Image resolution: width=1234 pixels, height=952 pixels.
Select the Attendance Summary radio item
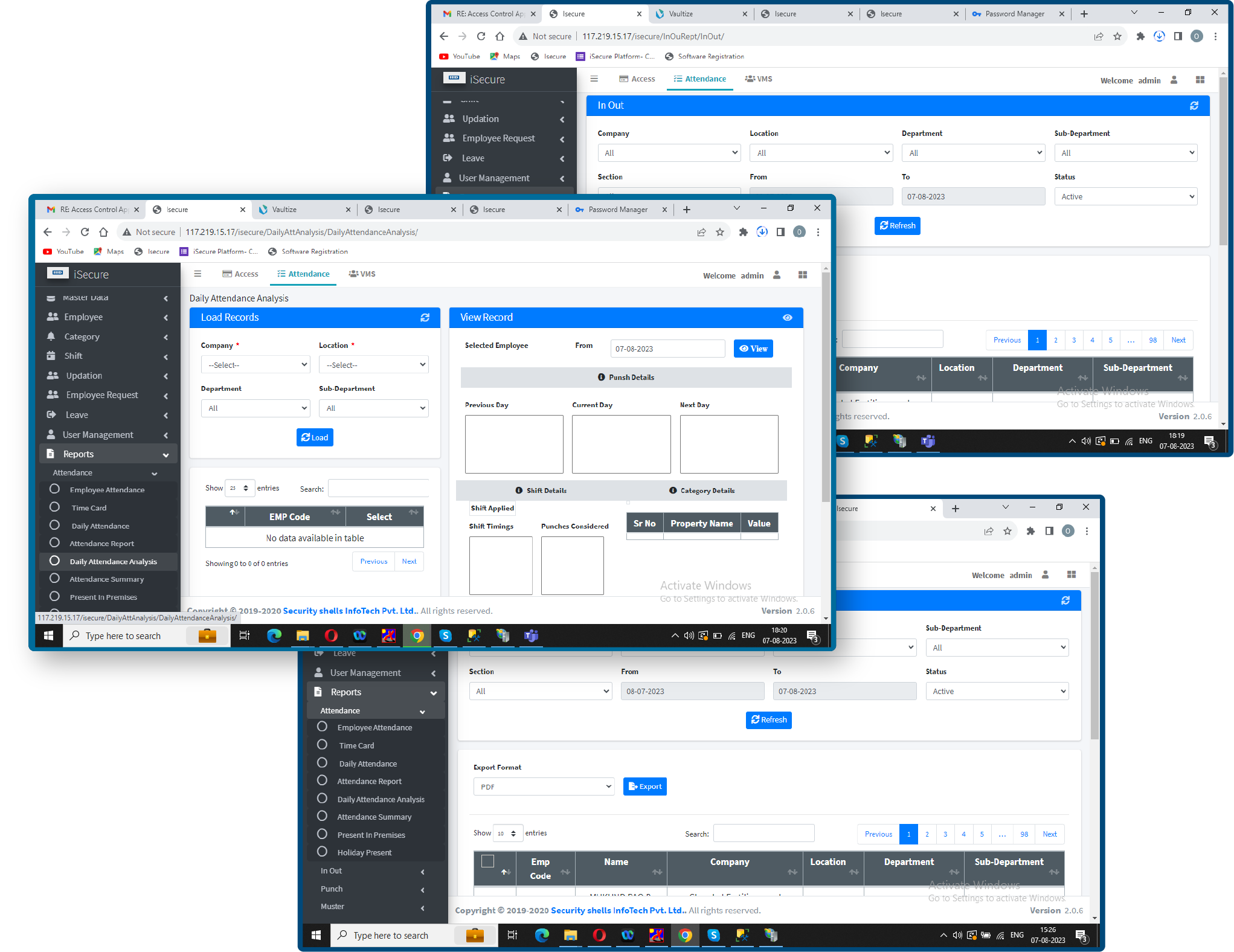click(54, 579)
